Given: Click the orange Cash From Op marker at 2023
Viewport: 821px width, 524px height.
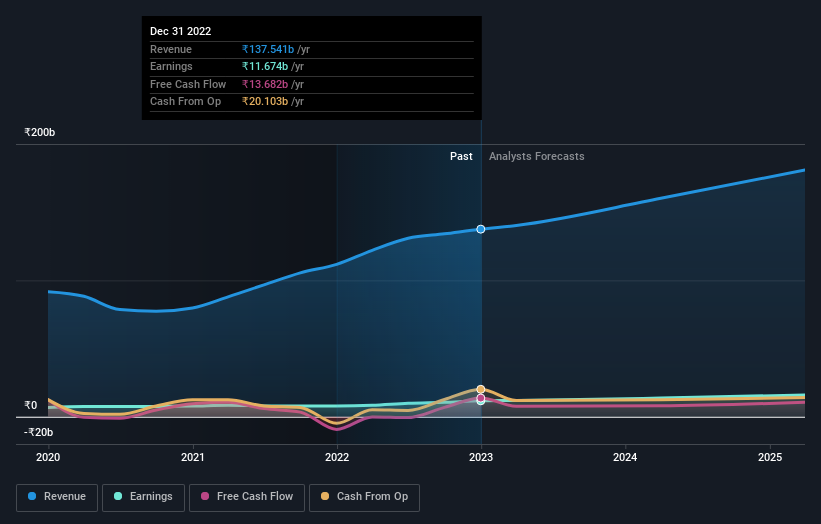Looking at the screenshot, I should 481,389.
